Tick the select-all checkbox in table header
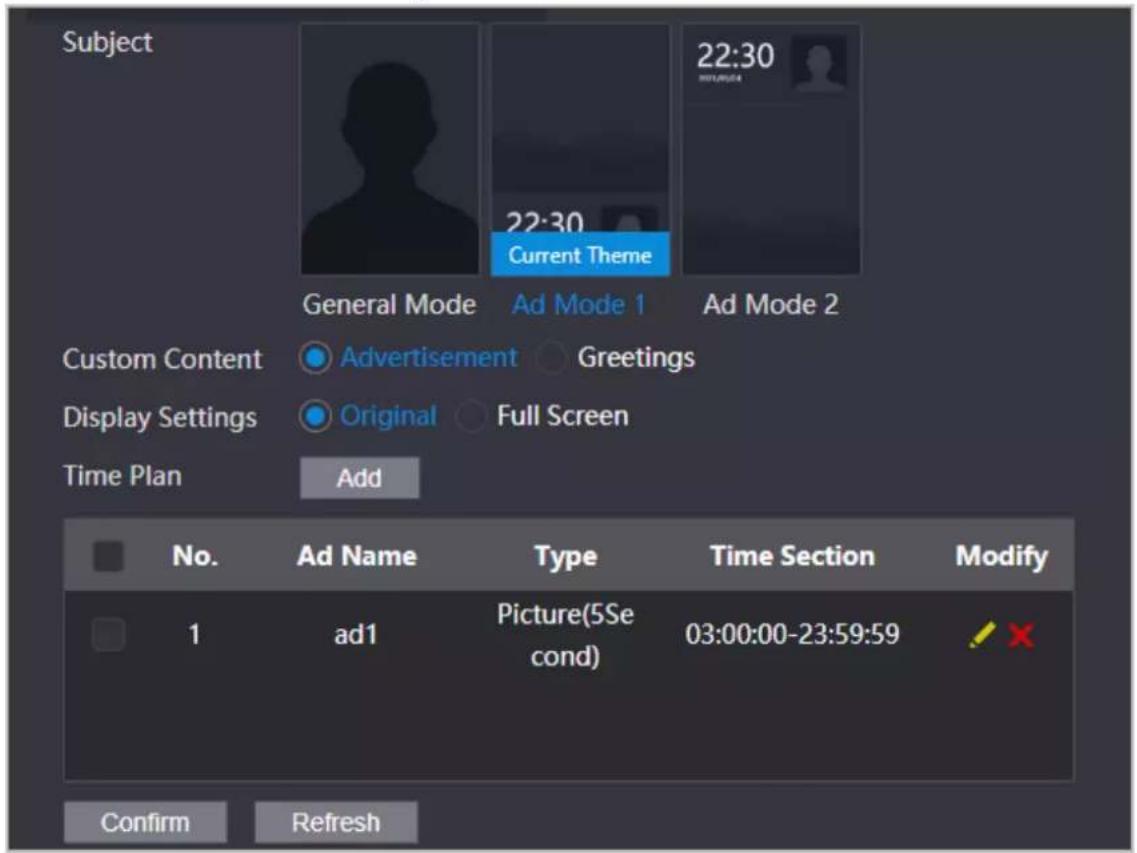Image resolution: width=1137 pixels, height=853 pixels. click(109, 556)
